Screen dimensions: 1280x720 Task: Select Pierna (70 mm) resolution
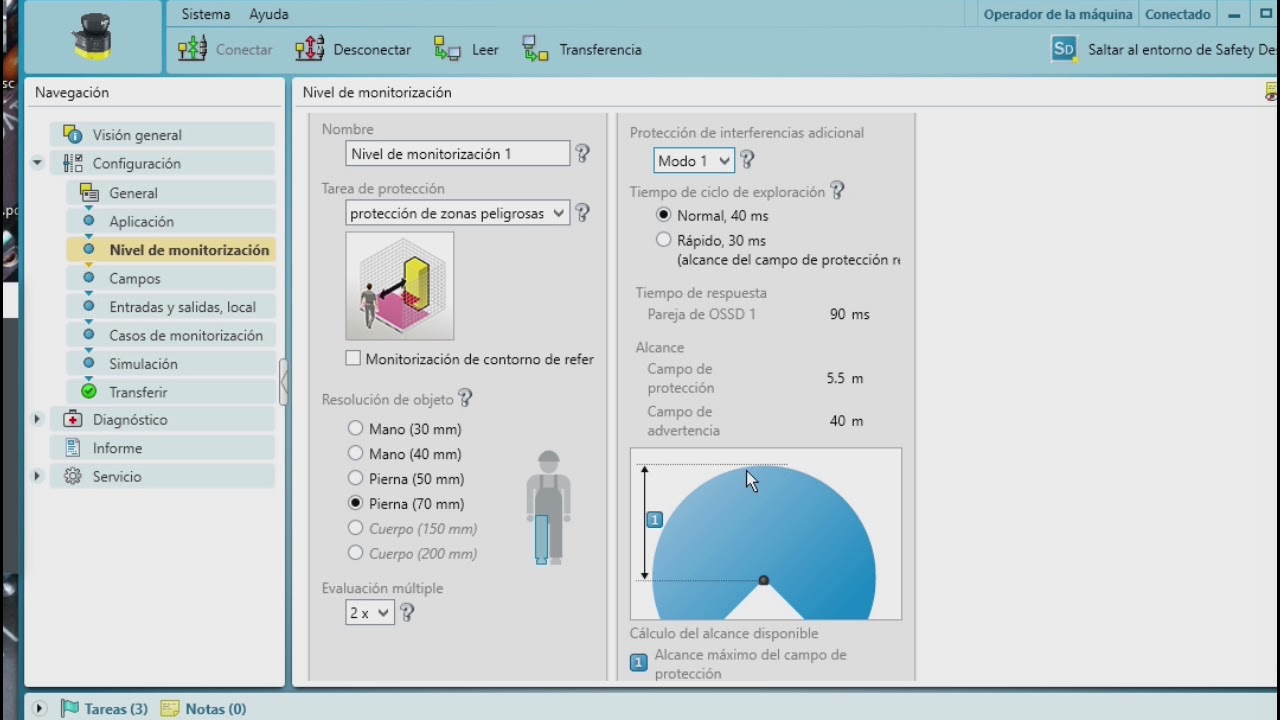point(355,503)
